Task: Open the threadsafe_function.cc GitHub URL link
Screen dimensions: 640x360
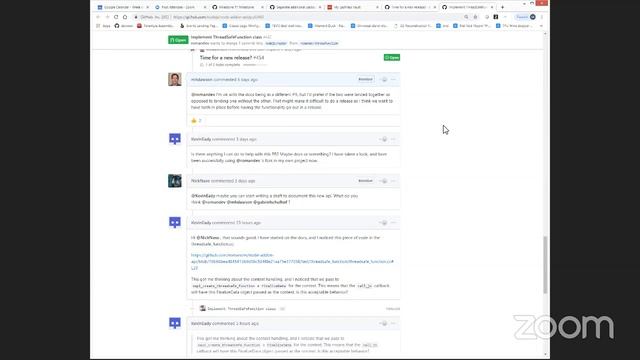Action: click(292, 262)
